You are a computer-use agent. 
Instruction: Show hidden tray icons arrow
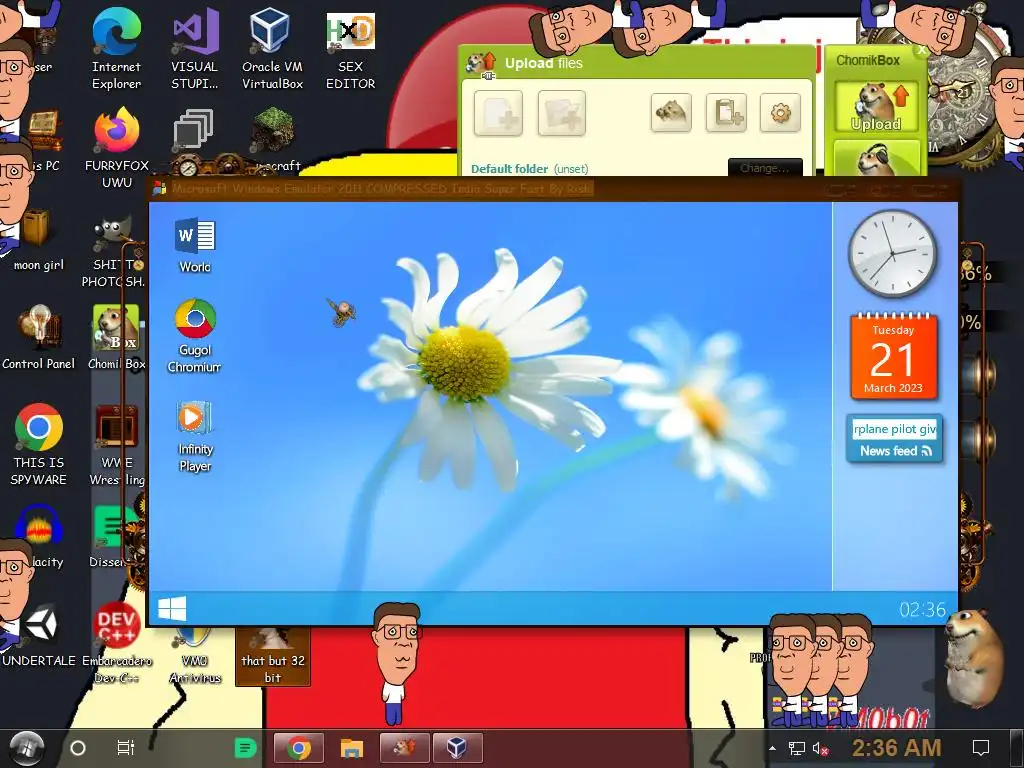point(773,748)
